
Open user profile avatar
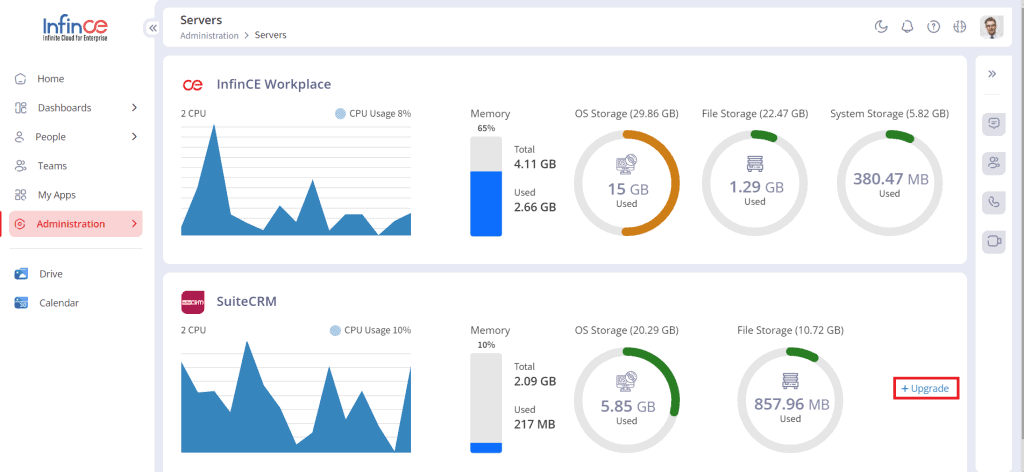(991, 27)
